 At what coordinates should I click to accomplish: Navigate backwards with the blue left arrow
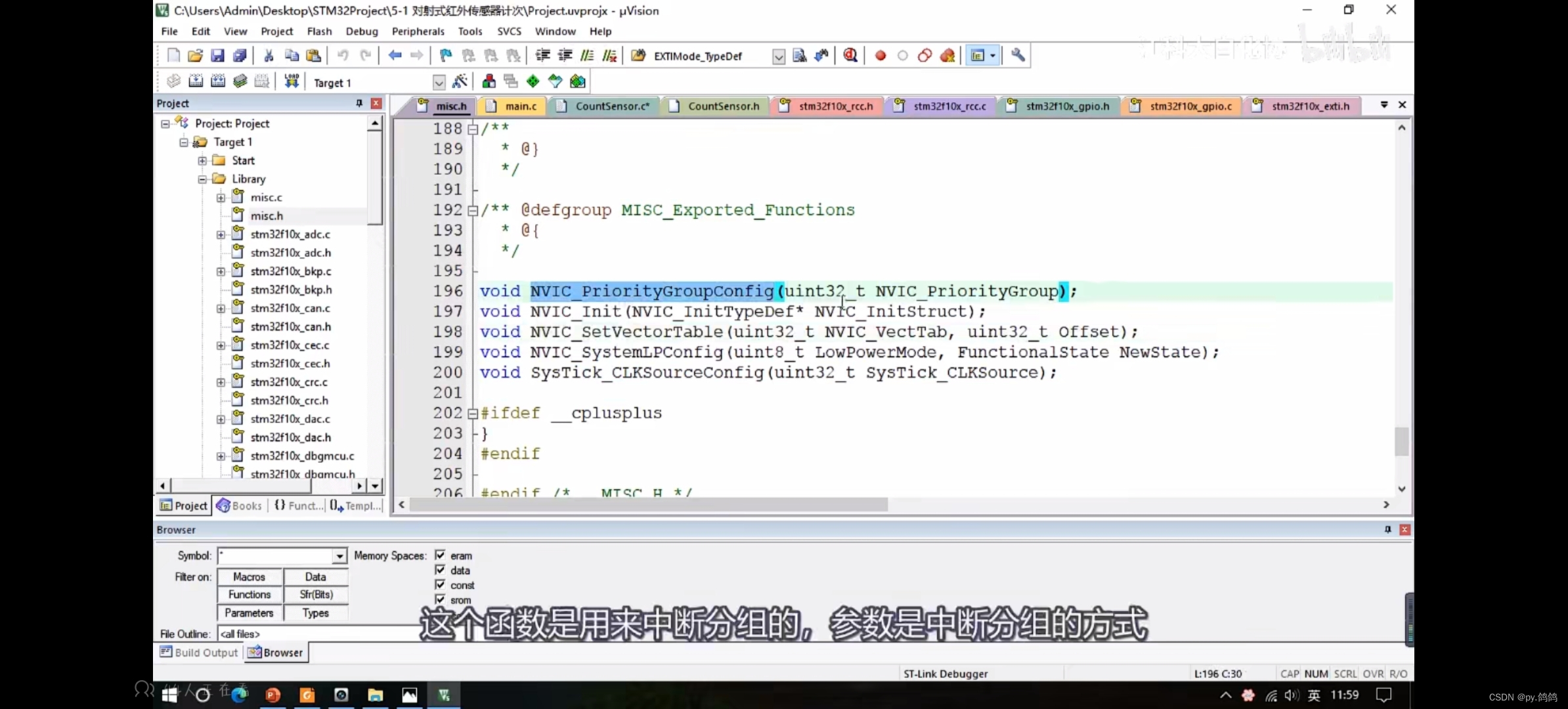(x=395, y=56)
